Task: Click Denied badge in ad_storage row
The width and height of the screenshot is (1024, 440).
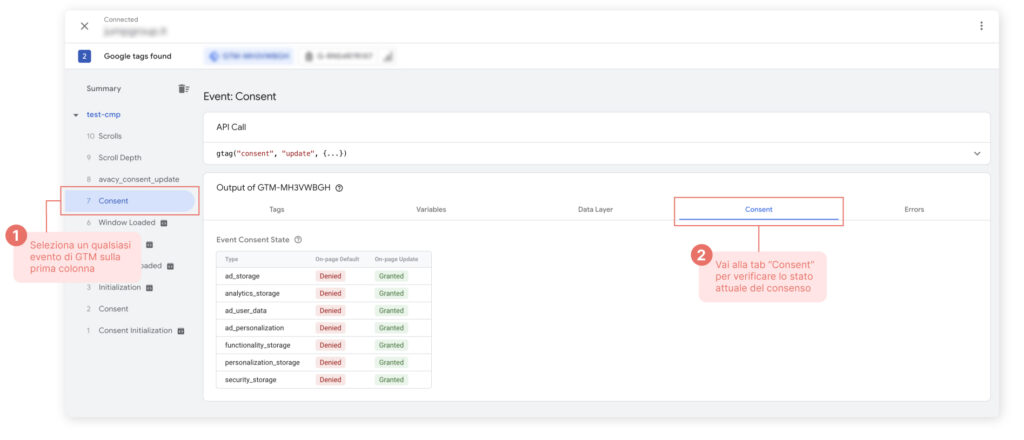Action: pos(330,276)
